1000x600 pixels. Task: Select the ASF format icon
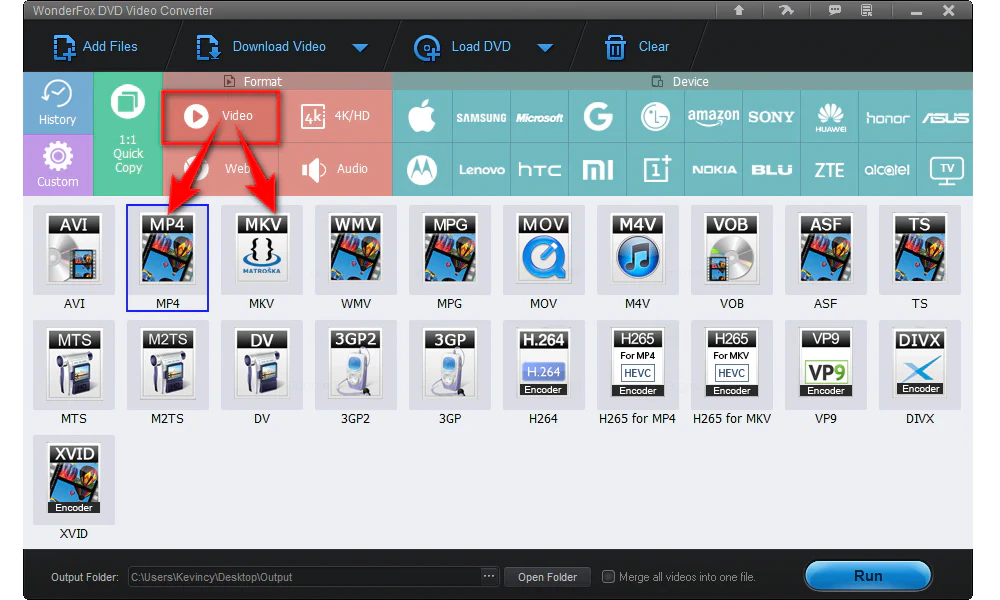pyautogui.click(x=825, y=250)
